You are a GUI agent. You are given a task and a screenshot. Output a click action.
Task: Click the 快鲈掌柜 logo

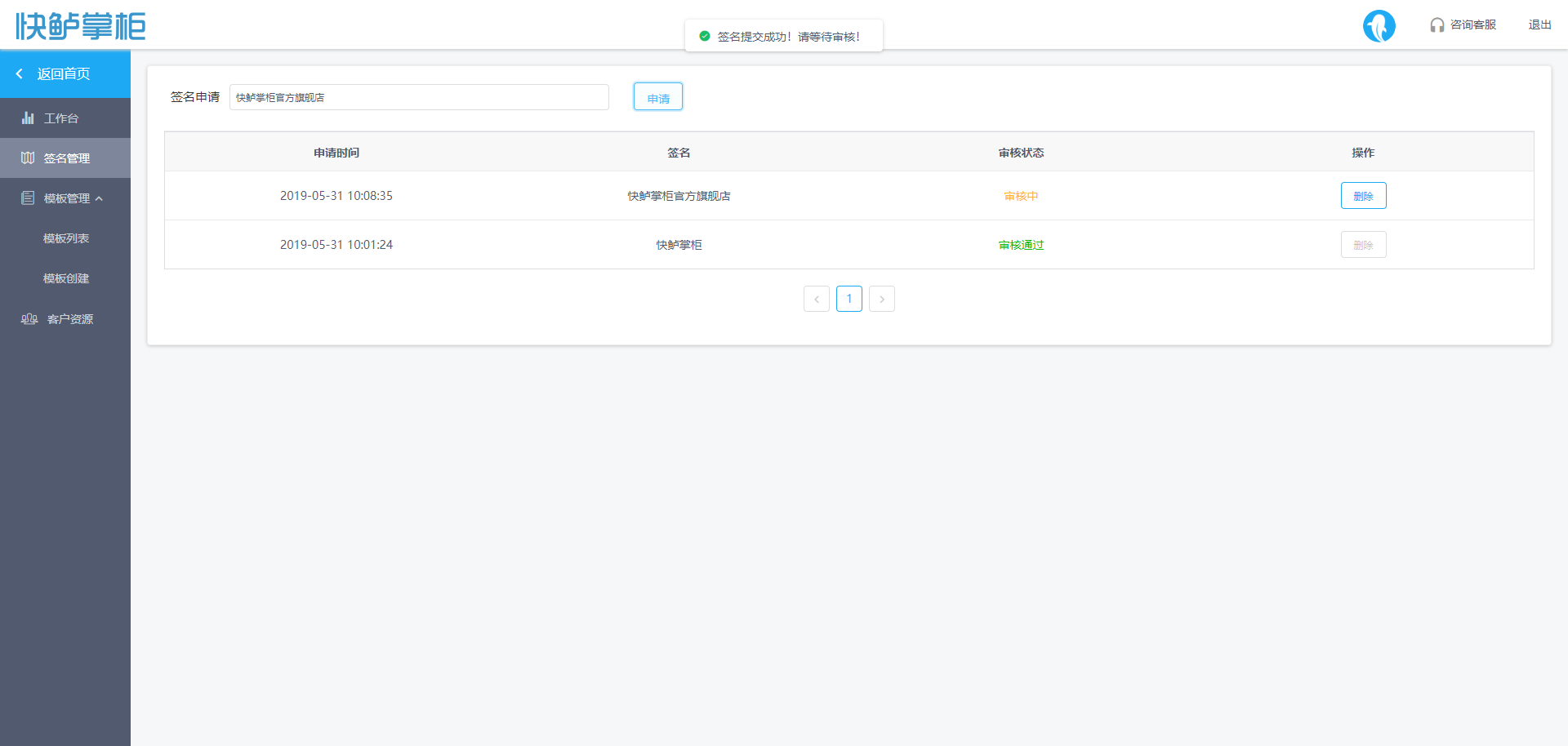[80, 26]
